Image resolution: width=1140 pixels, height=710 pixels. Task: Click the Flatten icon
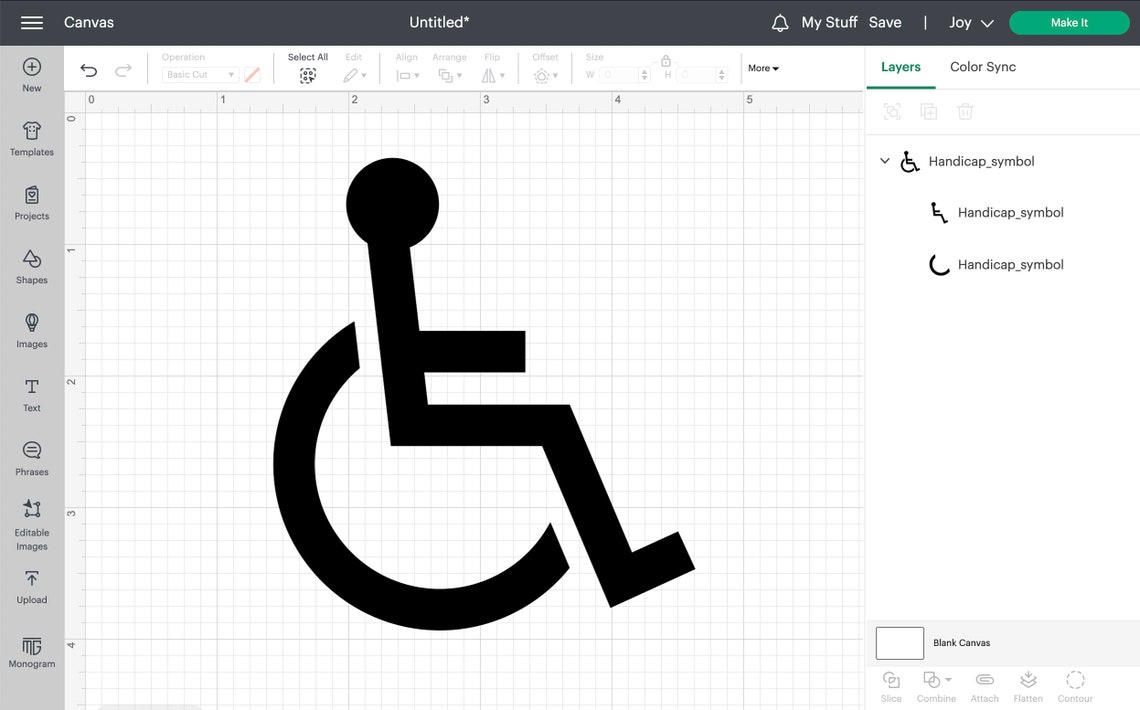tap(1028, 684)
